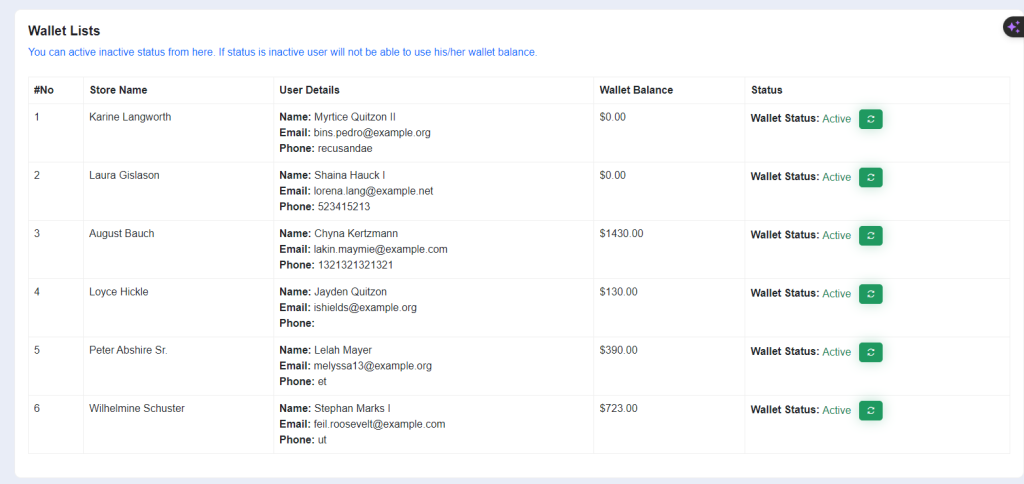
Task: Click Active status in Karine Langworth row
Action: click(837, 119)
